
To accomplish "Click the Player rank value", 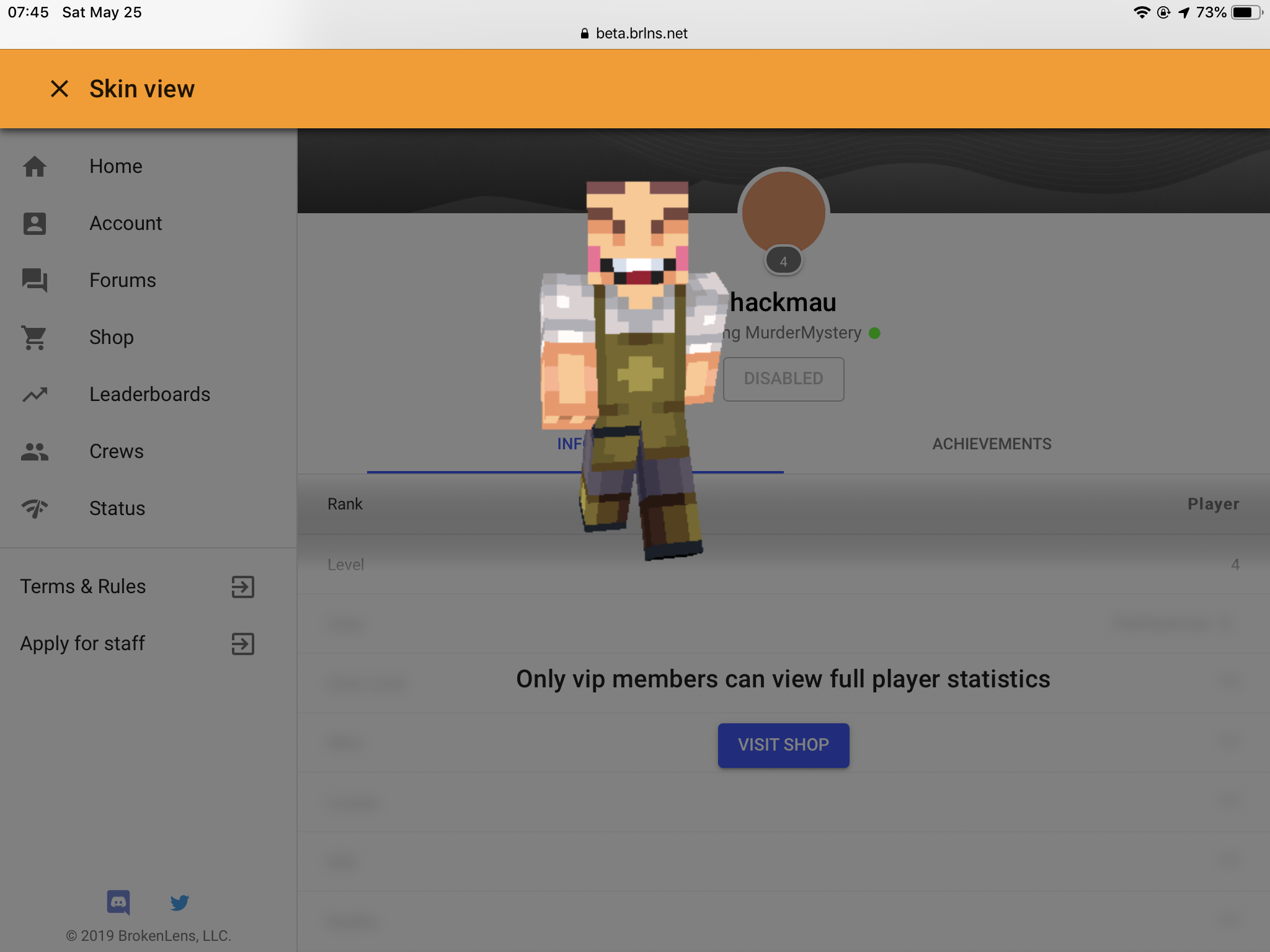I will [1213, 504].
